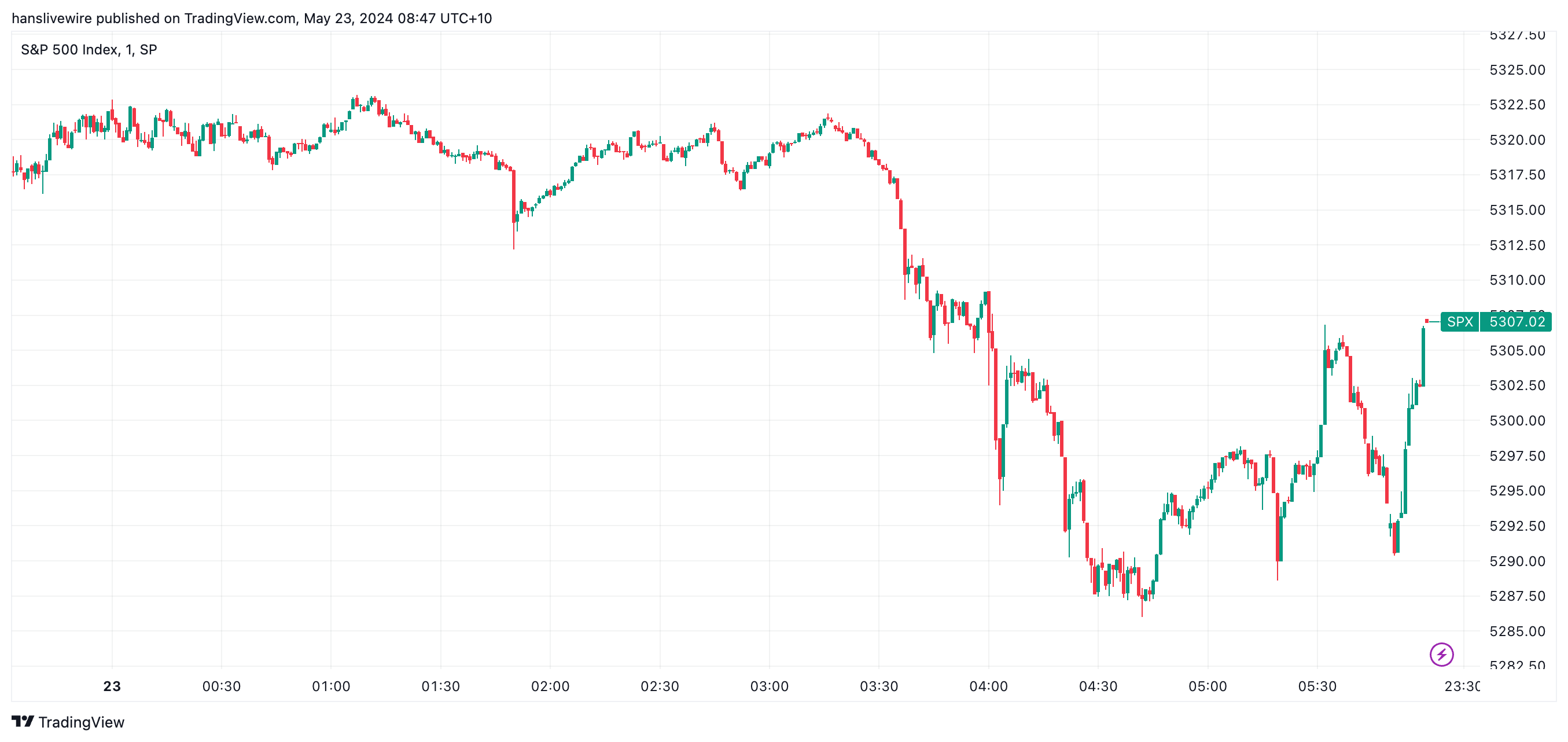This screenshot has width=1568, height=742.
Task: Select the 03:30 time axis label
Action: [879, 686]
